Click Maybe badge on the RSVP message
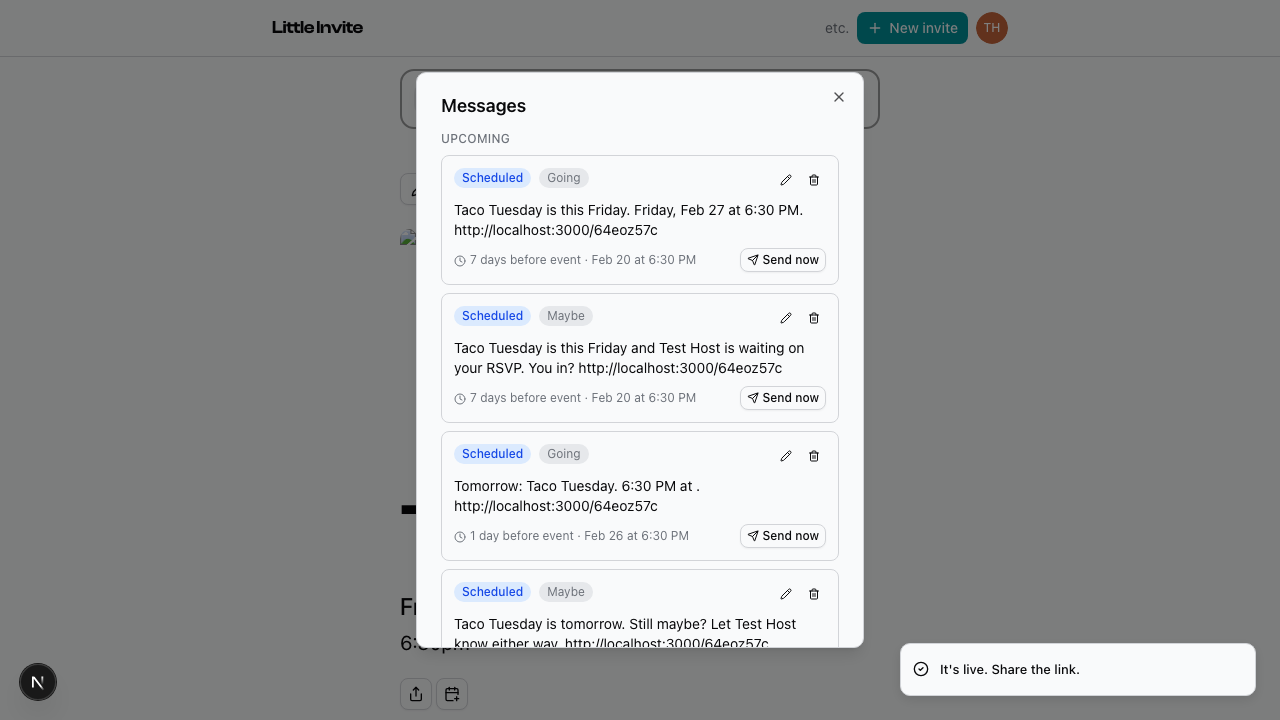This screenshot has height=720, width=1280. pos(566,316)
